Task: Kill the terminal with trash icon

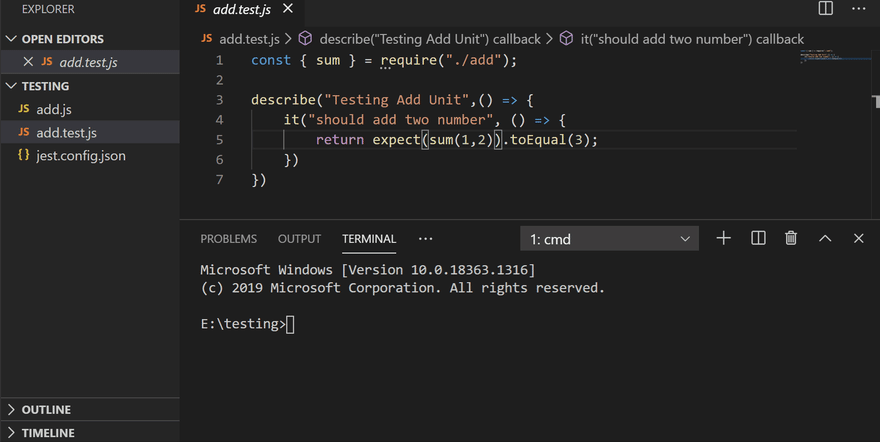Action: point(791,238)
